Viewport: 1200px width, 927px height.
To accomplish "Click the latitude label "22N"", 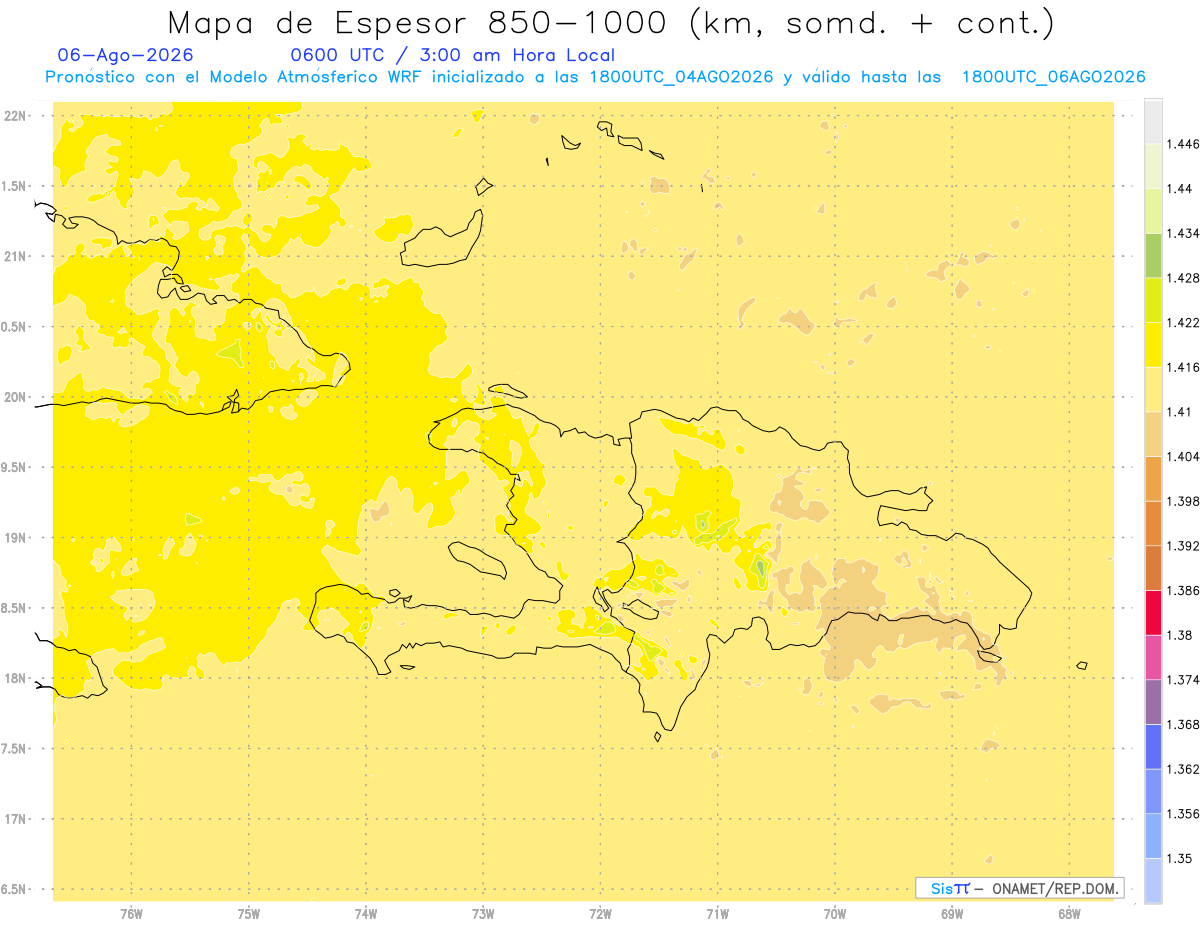I will point(17,116).
